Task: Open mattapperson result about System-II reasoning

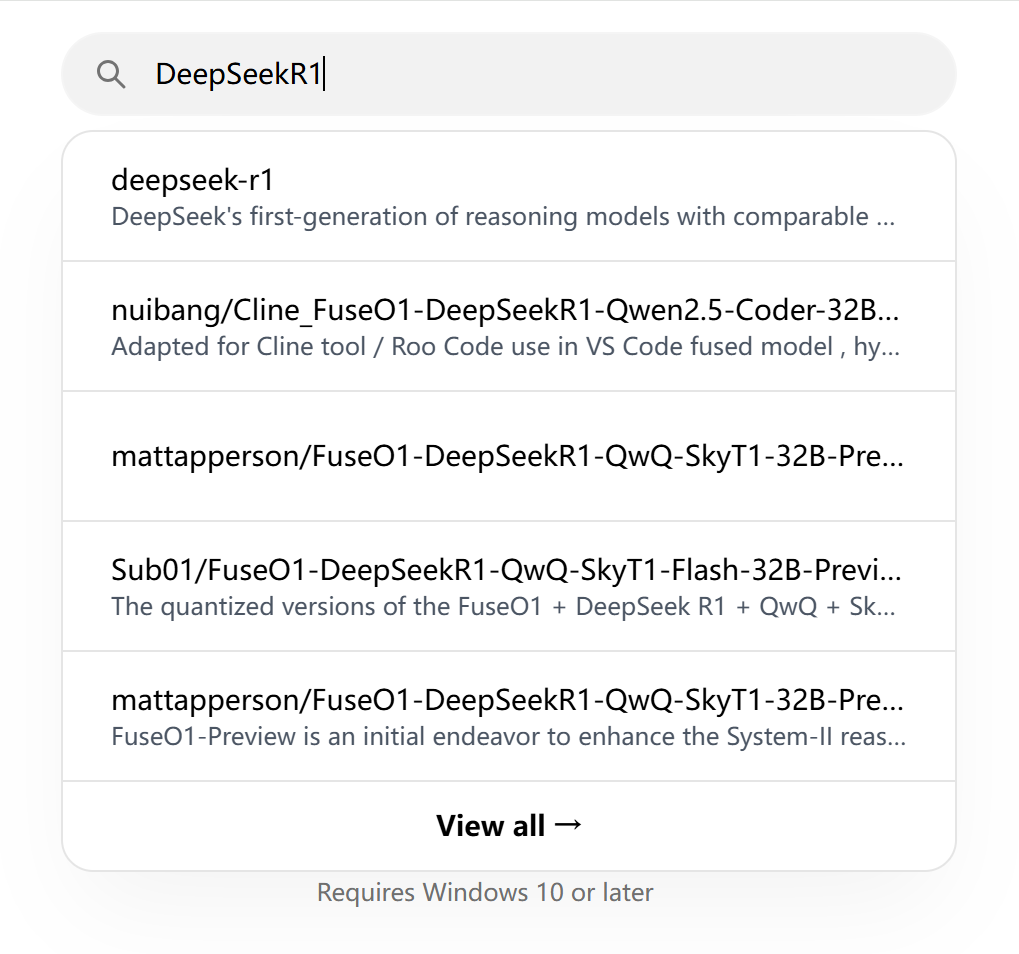Action: [509, 716]
